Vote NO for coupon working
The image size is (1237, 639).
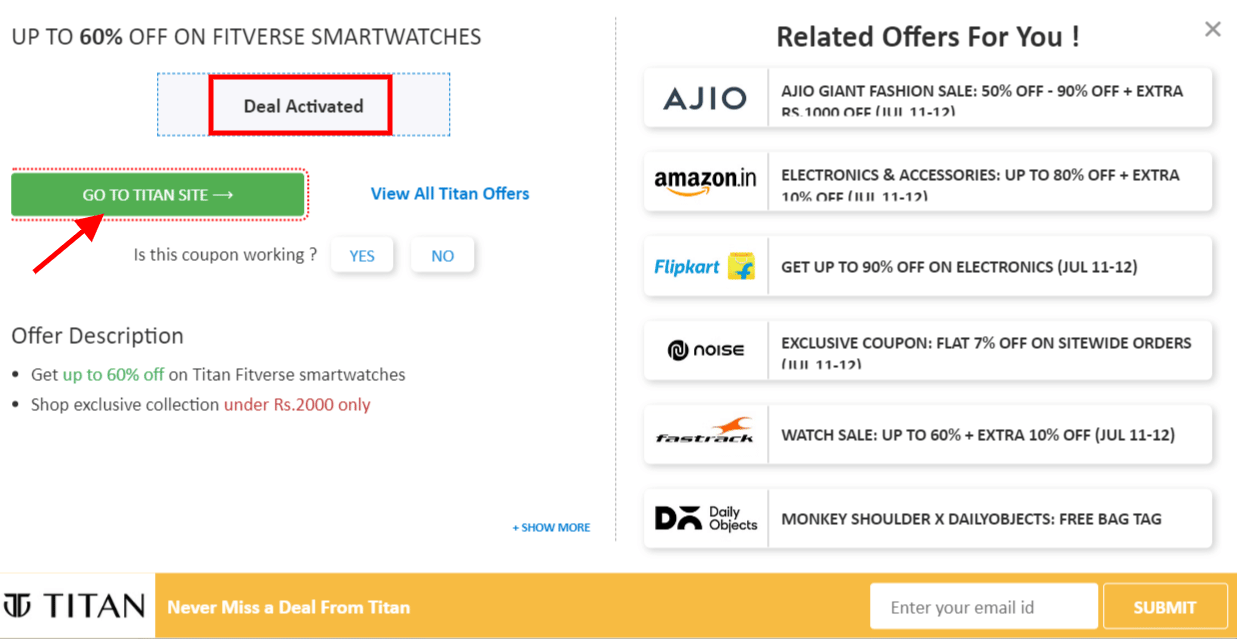pos(442,256)
